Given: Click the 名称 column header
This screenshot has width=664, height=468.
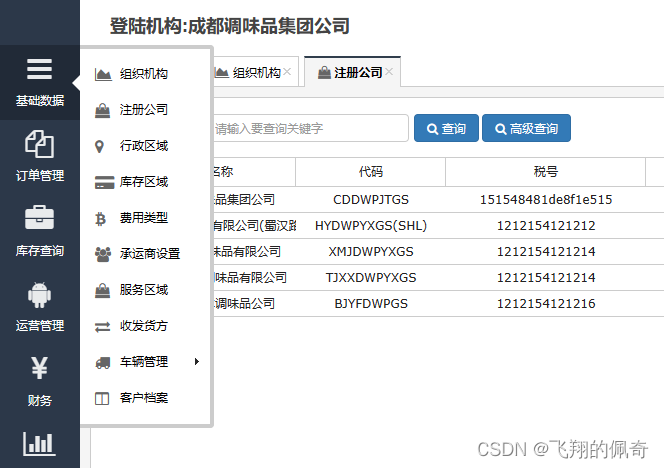Looking at the screenshot, I should point(253,172).
